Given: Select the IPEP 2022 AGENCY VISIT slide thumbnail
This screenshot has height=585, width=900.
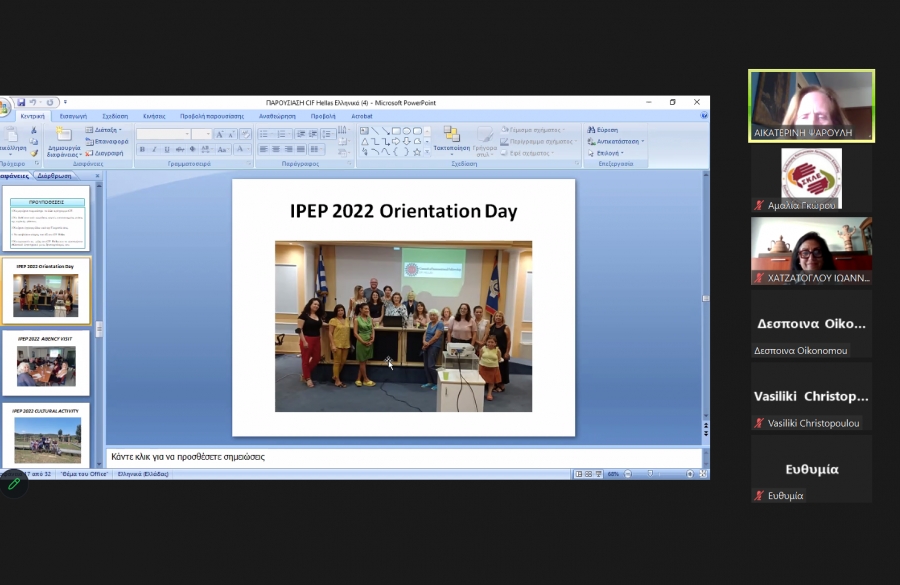Looking at the screenshot, I should (46, 363).
